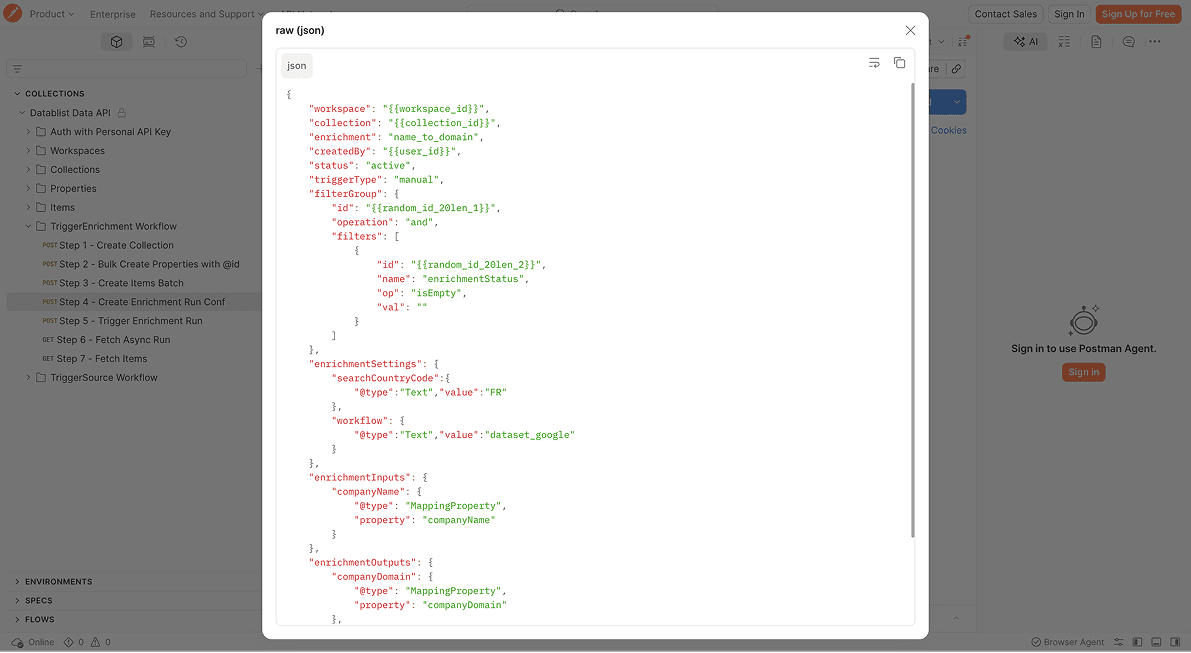The width and height of the screenshot is (1191, 653).
Task: Click the JSON viewer vertical scrollbar
Action: click(912, 310)
